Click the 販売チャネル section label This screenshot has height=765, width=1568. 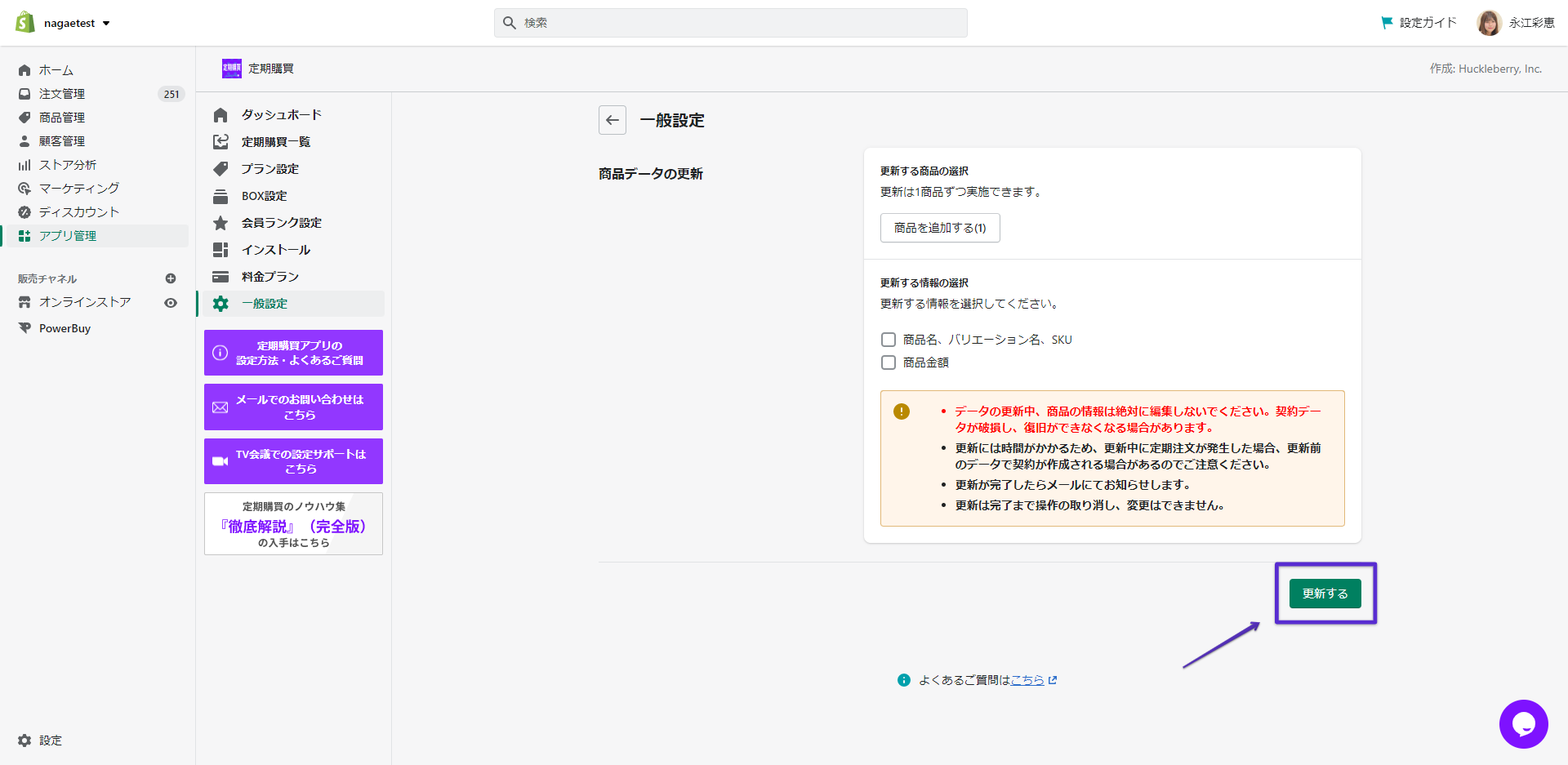47,279
